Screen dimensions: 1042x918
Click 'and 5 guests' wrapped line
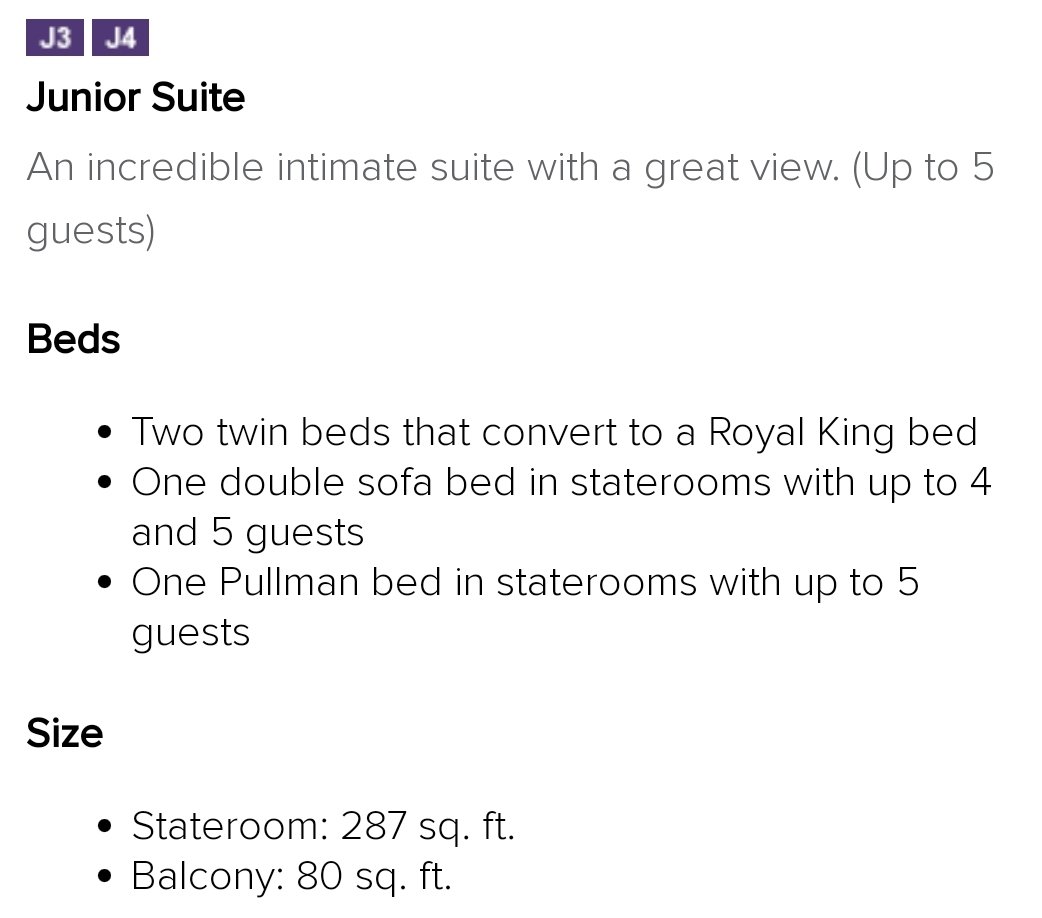[248, 532]
